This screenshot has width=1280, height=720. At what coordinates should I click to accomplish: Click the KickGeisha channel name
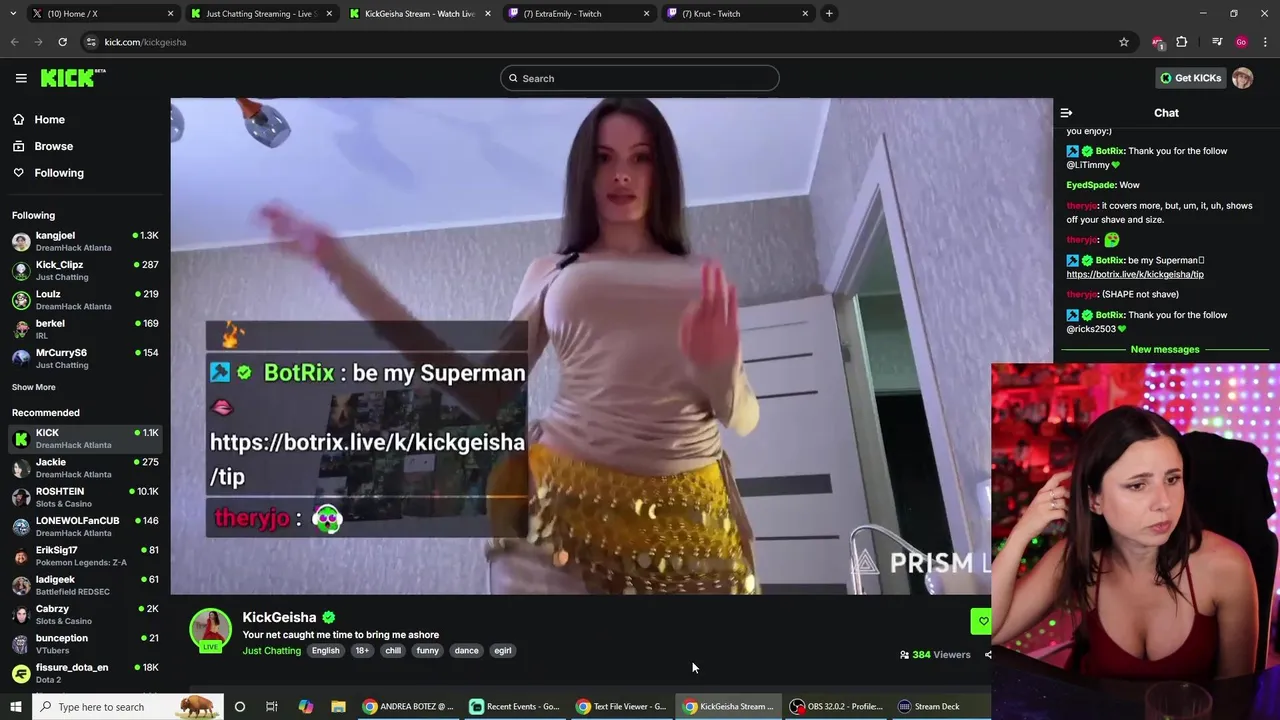click(279, 617)
